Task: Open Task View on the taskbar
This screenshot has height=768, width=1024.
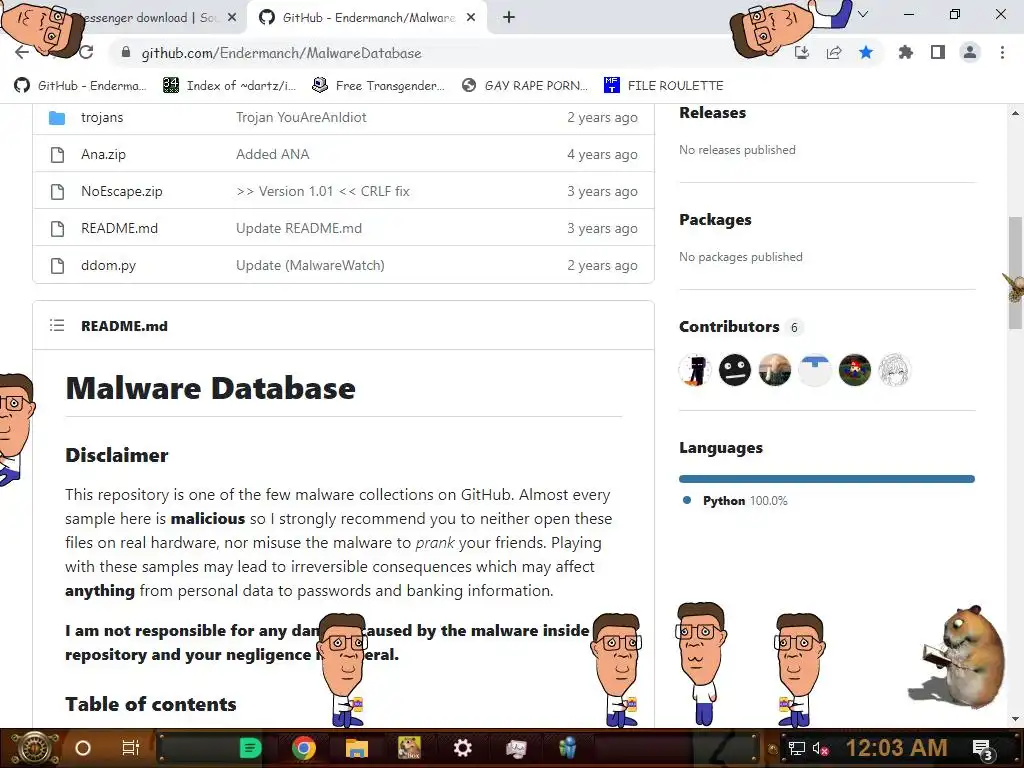Action: [x=131, y=748]
